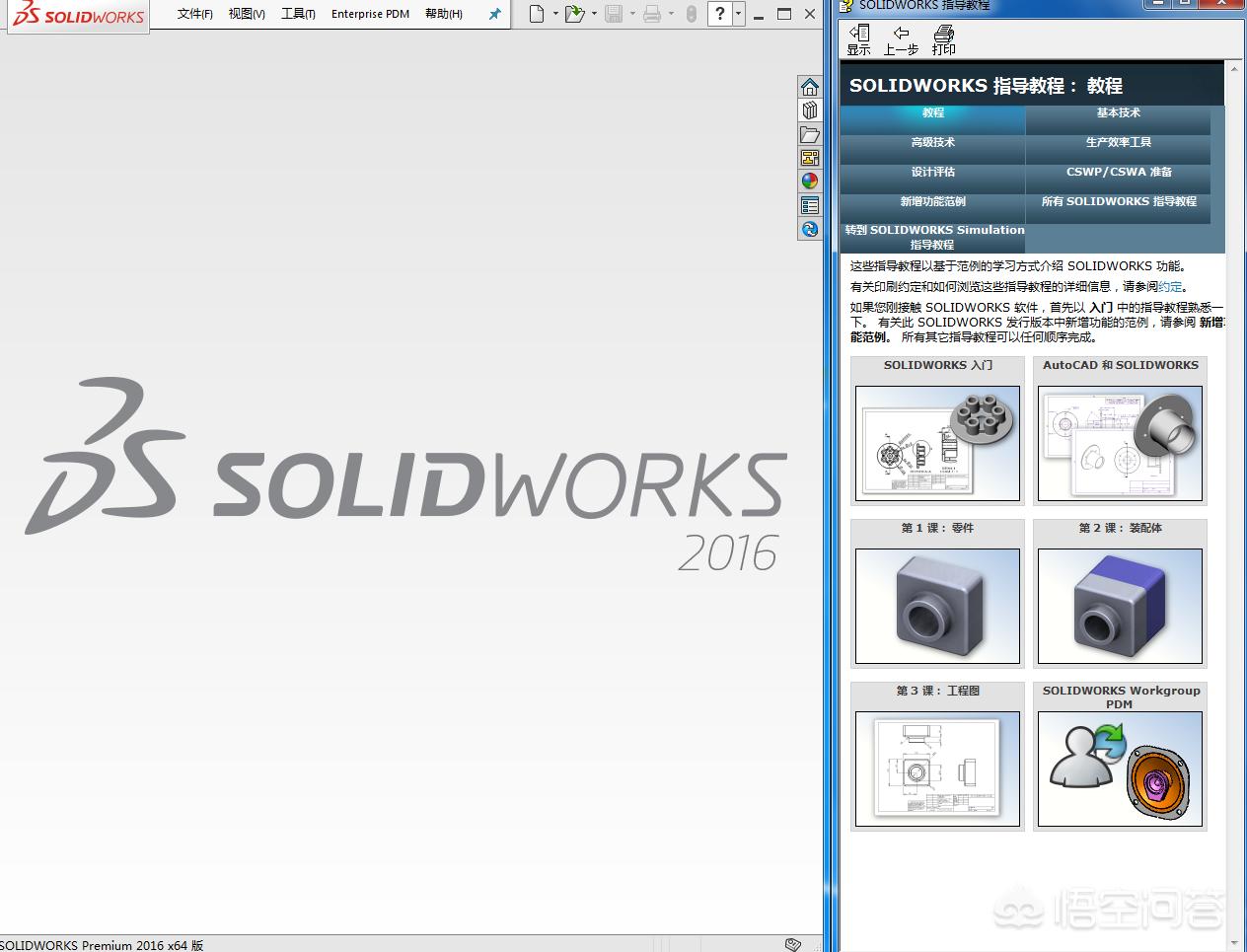Open the Appearances color ball task pane tab
Viewport: 1247px width, 952px height.
[810, 182]
